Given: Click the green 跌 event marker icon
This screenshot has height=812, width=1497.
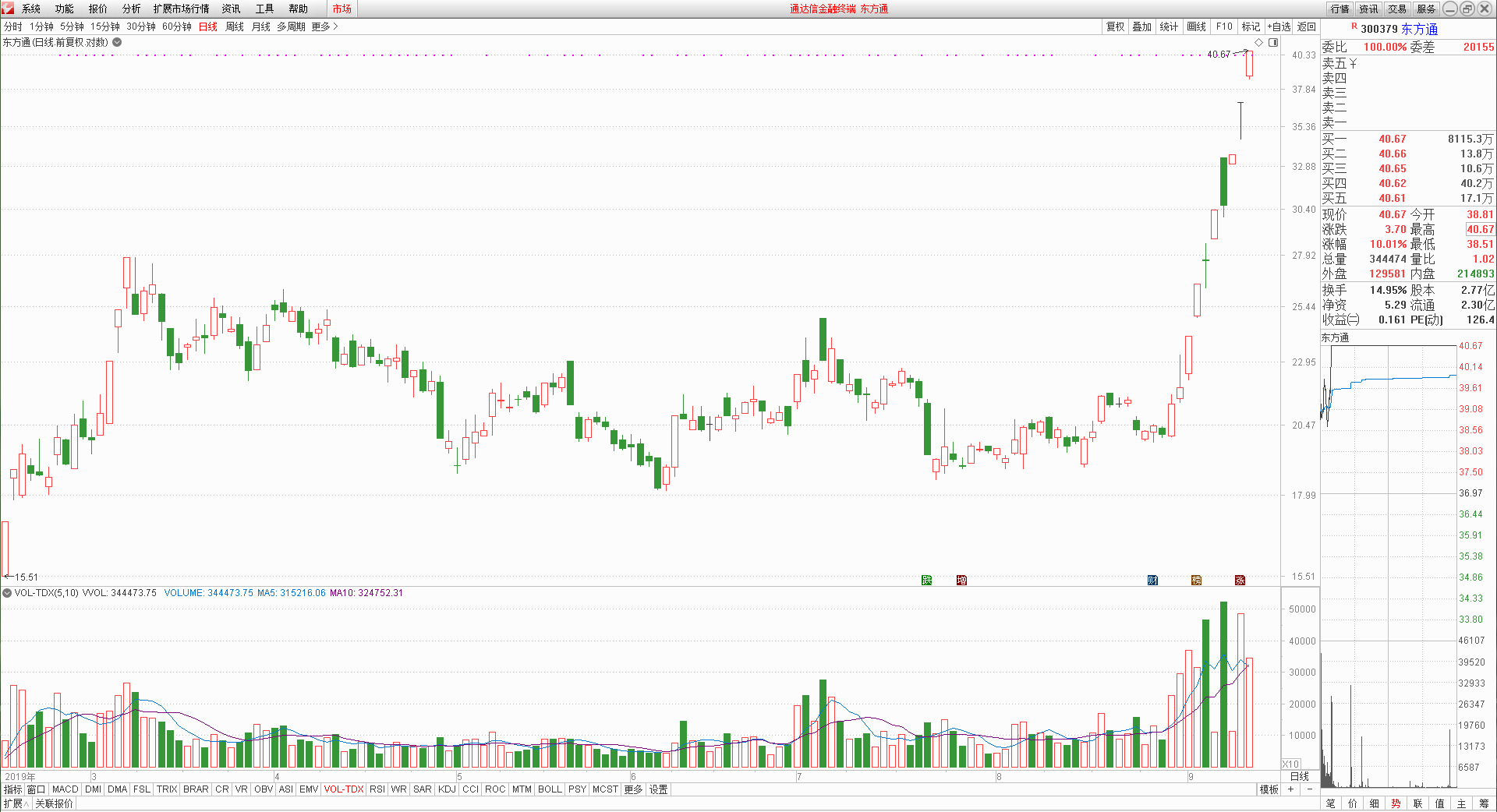Looking at the screenshot, I should pyautogui.click(x=927, y=580).
